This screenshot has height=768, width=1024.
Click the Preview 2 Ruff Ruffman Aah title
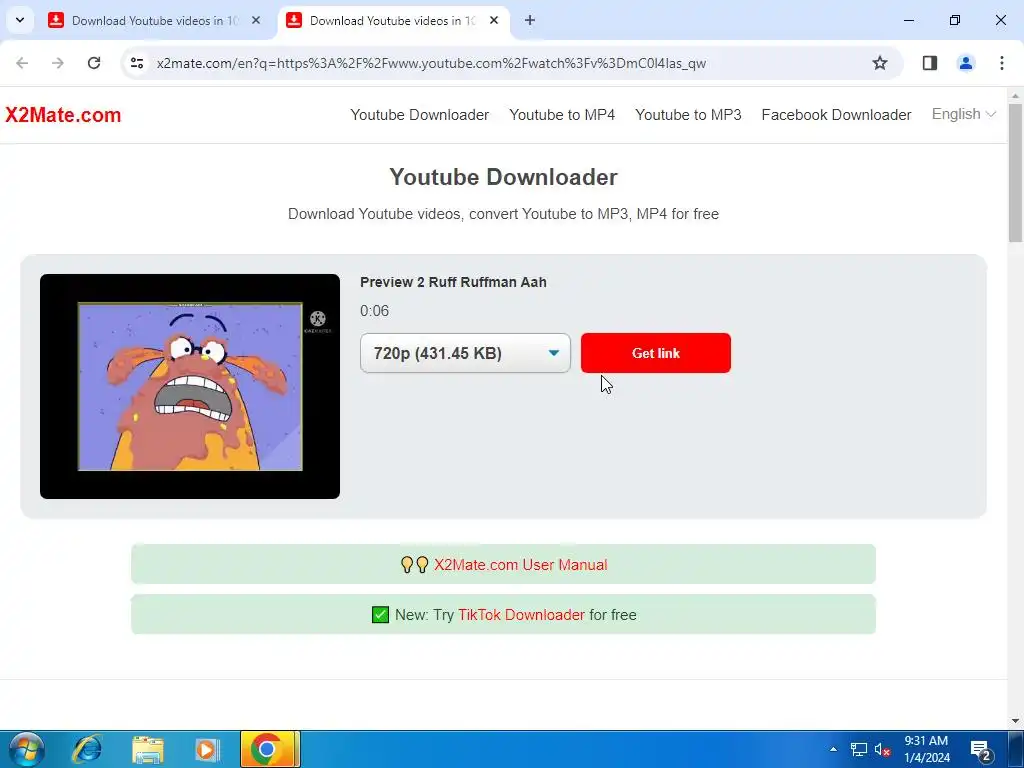(x=453, y=282)
